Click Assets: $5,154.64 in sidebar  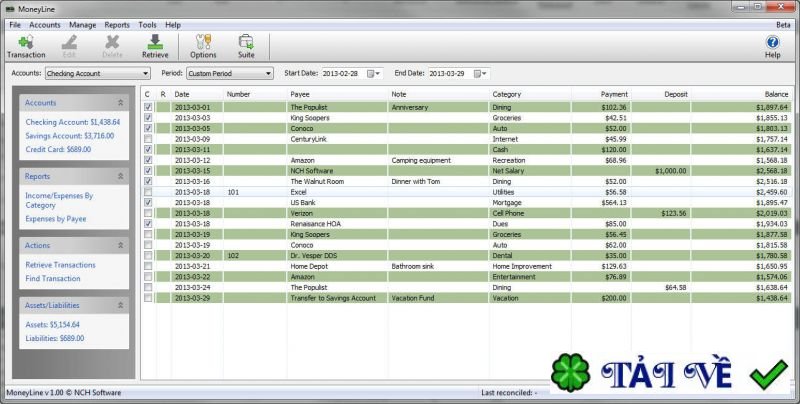tap(53, 325)
